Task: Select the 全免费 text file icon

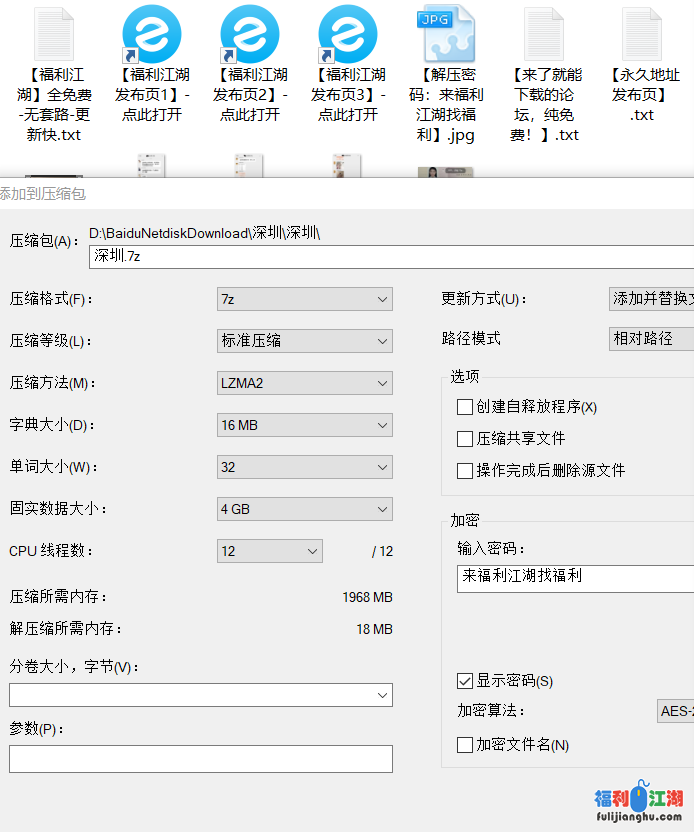Action: click(54, 34)
